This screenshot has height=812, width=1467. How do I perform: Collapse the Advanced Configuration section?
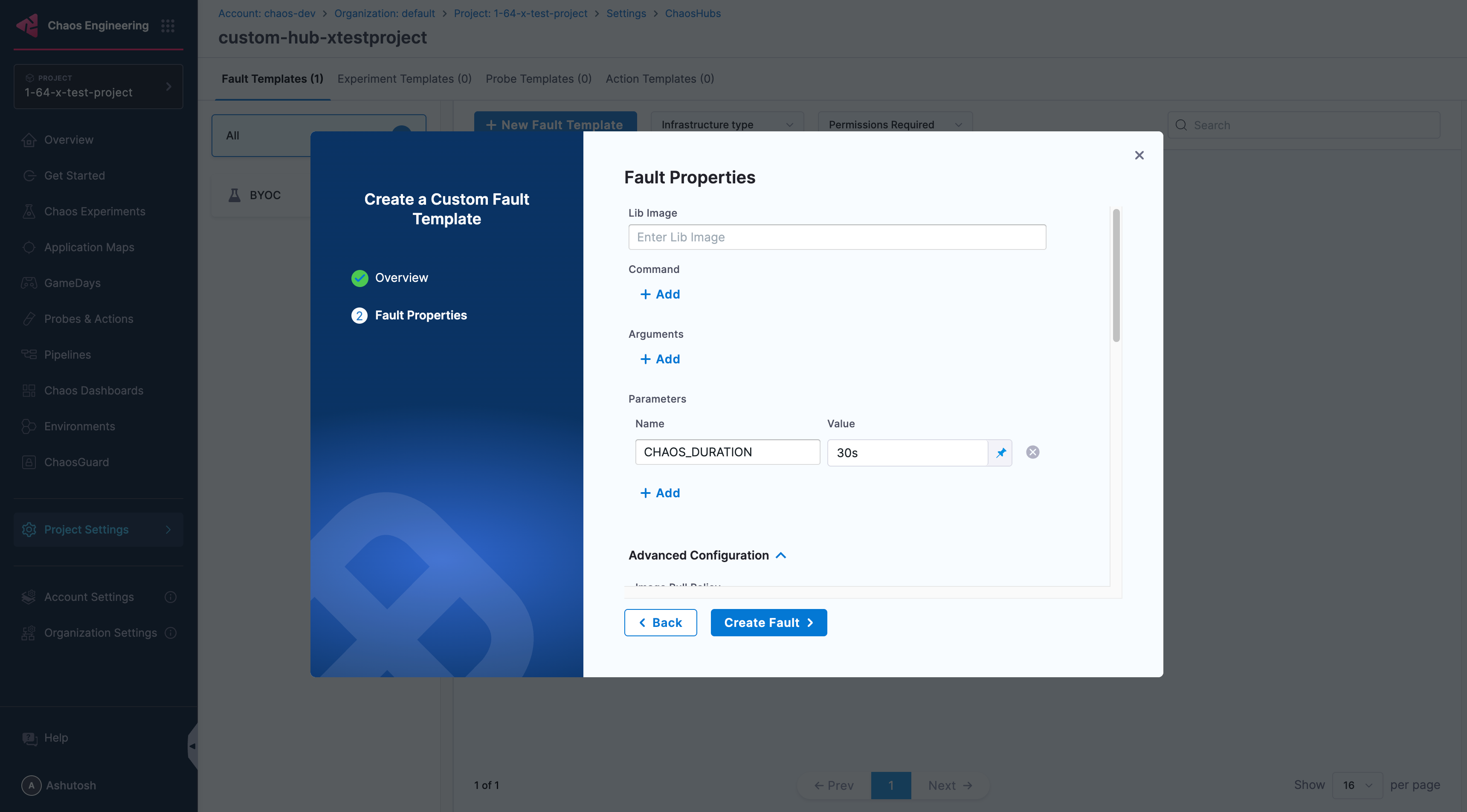point(781,555)
